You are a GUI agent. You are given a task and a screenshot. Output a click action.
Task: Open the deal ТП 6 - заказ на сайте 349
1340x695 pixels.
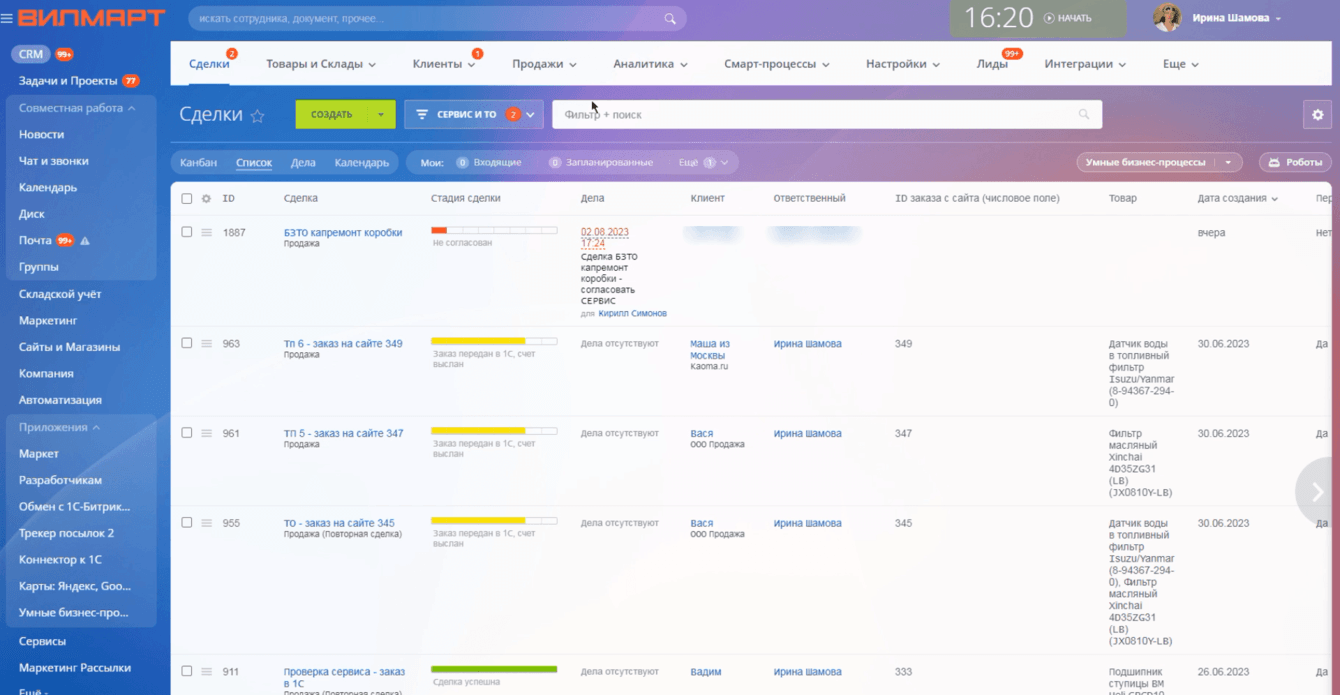click(343, 343)
